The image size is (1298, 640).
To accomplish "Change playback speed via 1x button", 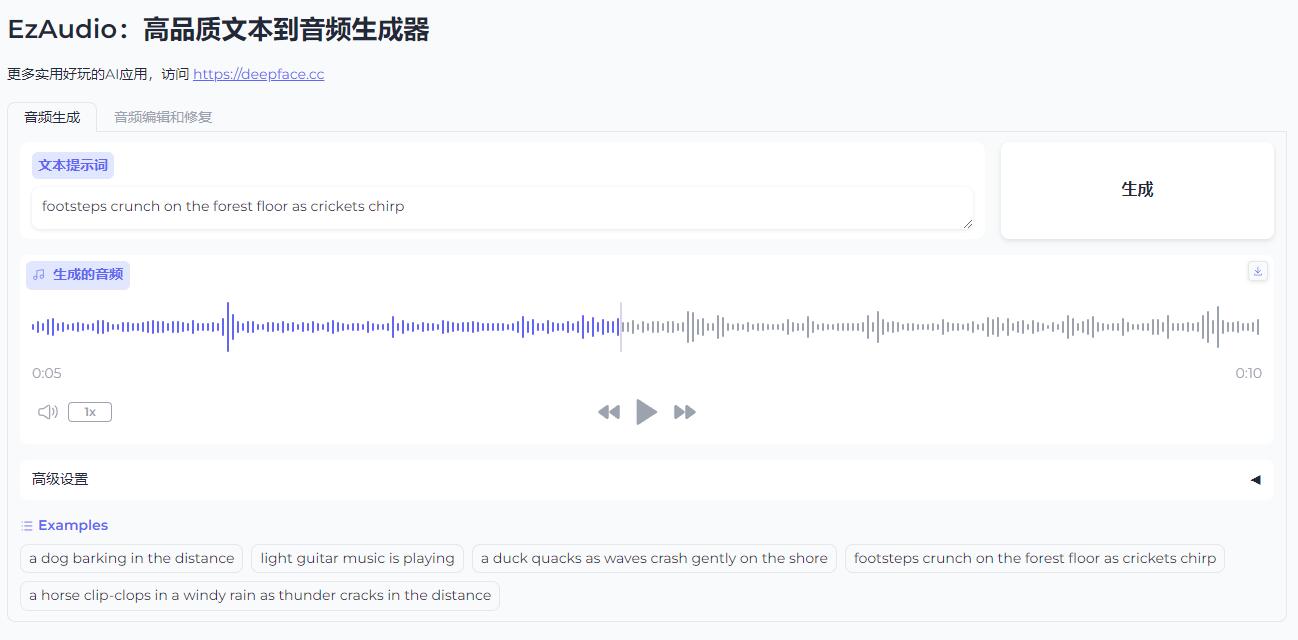I will pos(90,412).
